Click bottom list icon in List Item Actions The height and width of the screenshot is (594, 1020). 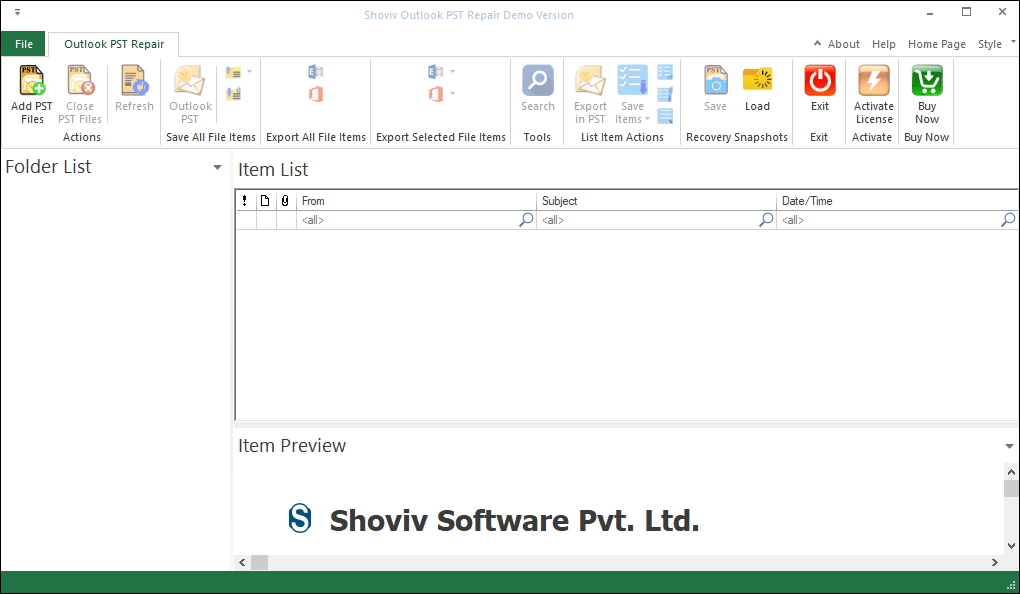[x=665, y=116]
